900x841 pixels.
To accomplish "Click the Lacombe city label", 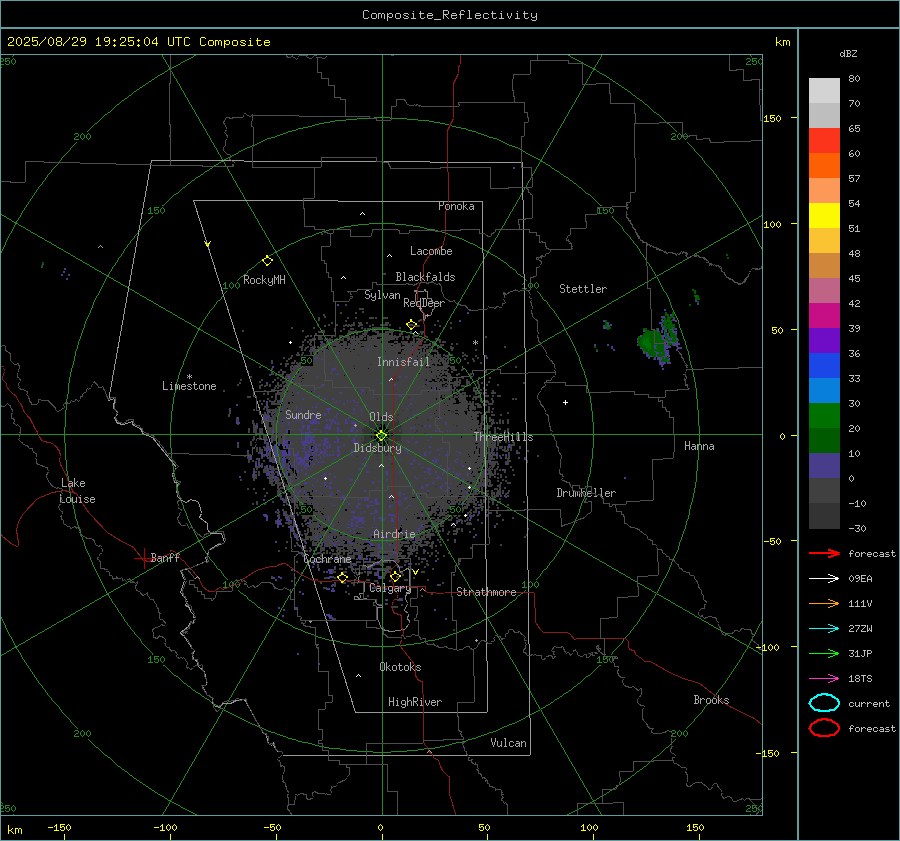I will tap(431, 251).
